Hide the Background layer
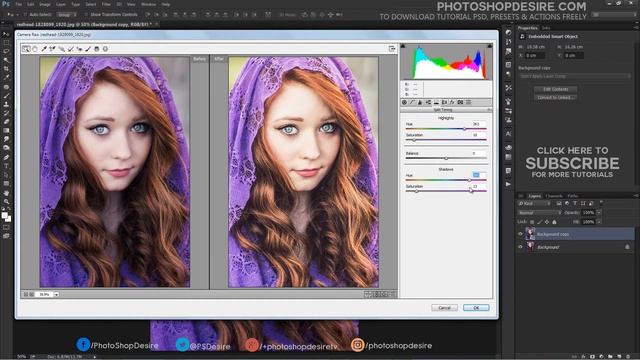 pyautogui.click(x=520, y=247)
